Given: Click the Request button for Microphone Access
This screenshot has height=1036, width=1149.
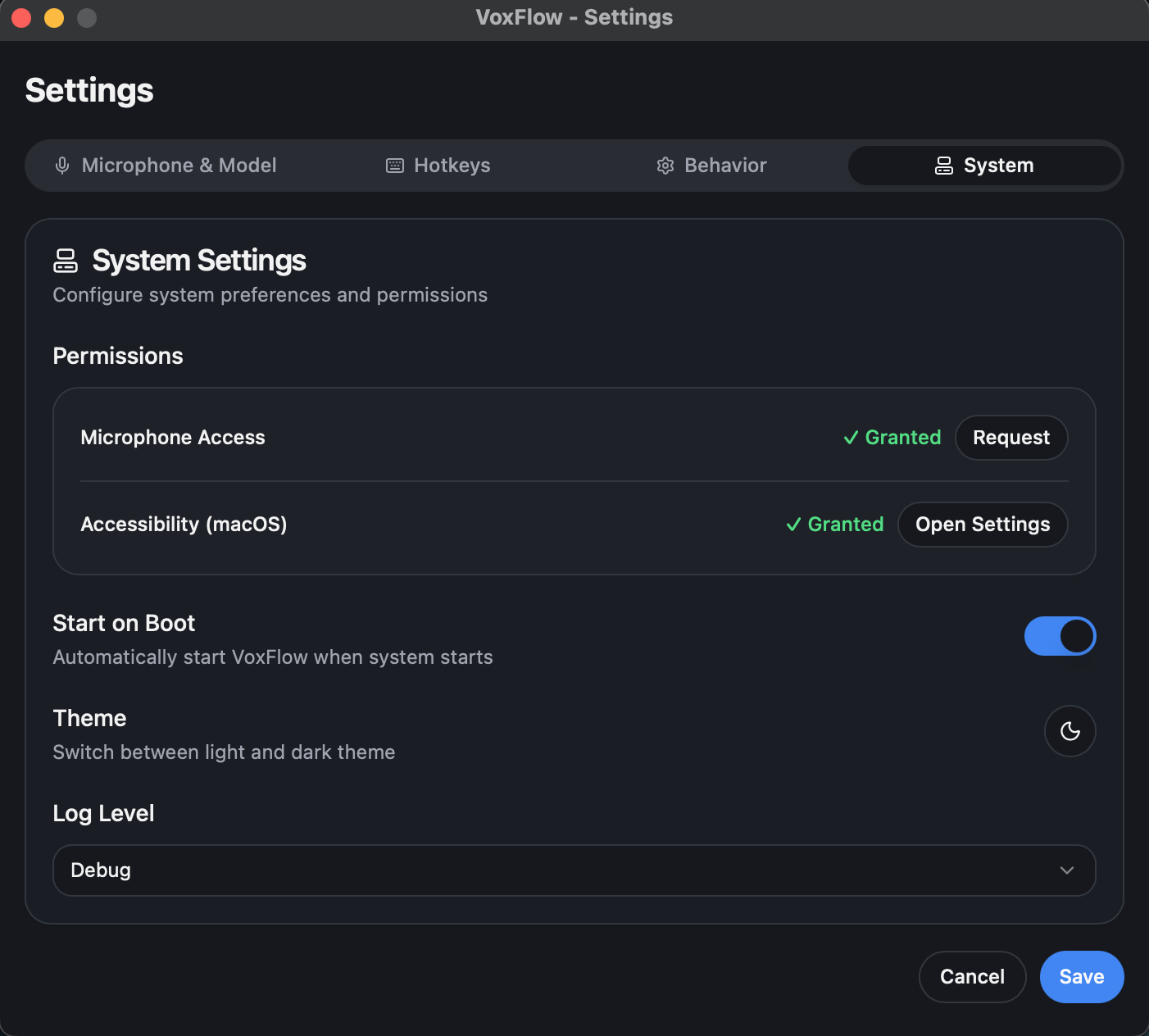Looking at the screenshot, I should pos(1011,437).
